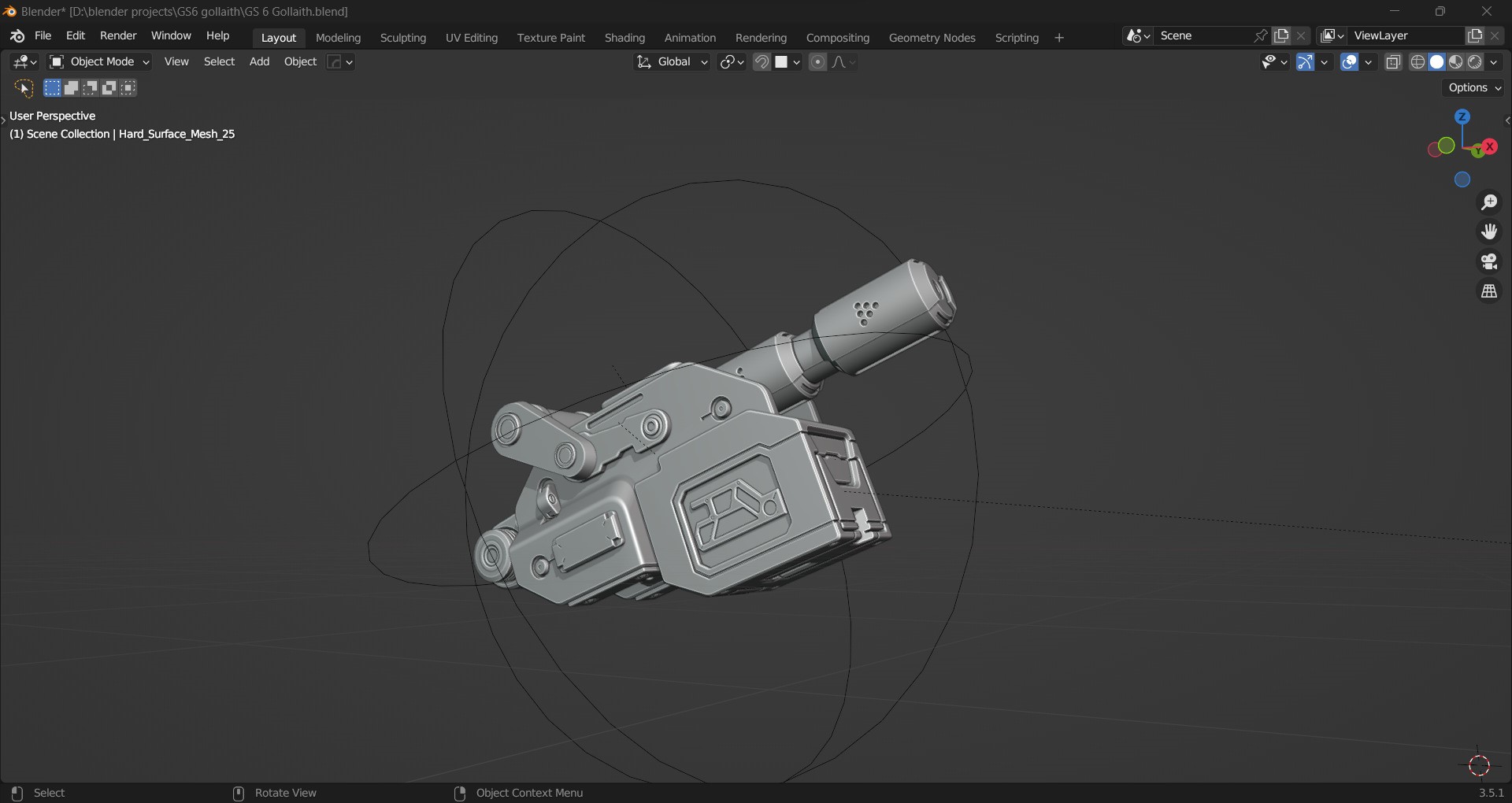
Task: Switch to Wireframe viewport shading
Action: pyautogui.click(x=1418, y=62)
